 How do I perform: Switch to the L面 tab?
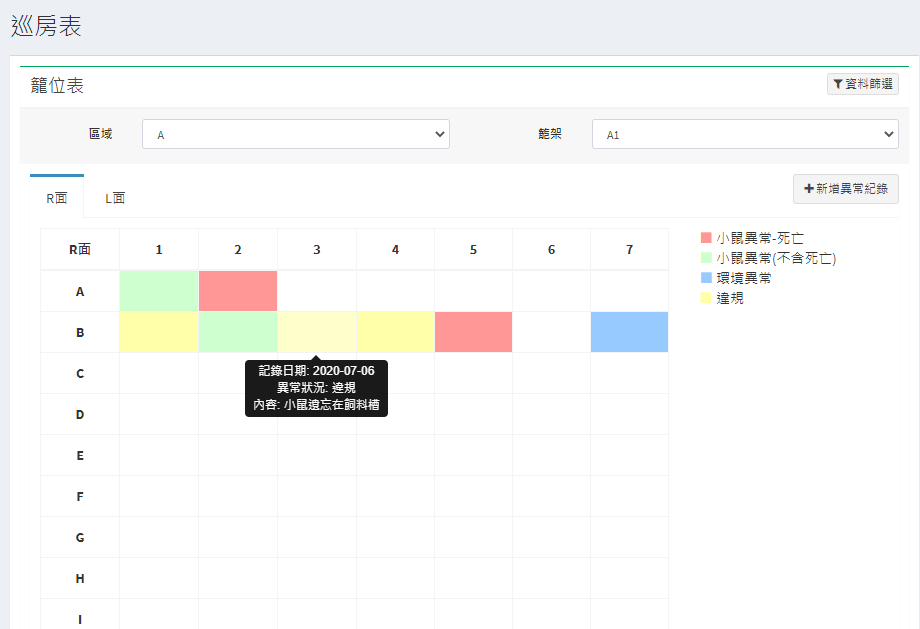tap(115, 198)
